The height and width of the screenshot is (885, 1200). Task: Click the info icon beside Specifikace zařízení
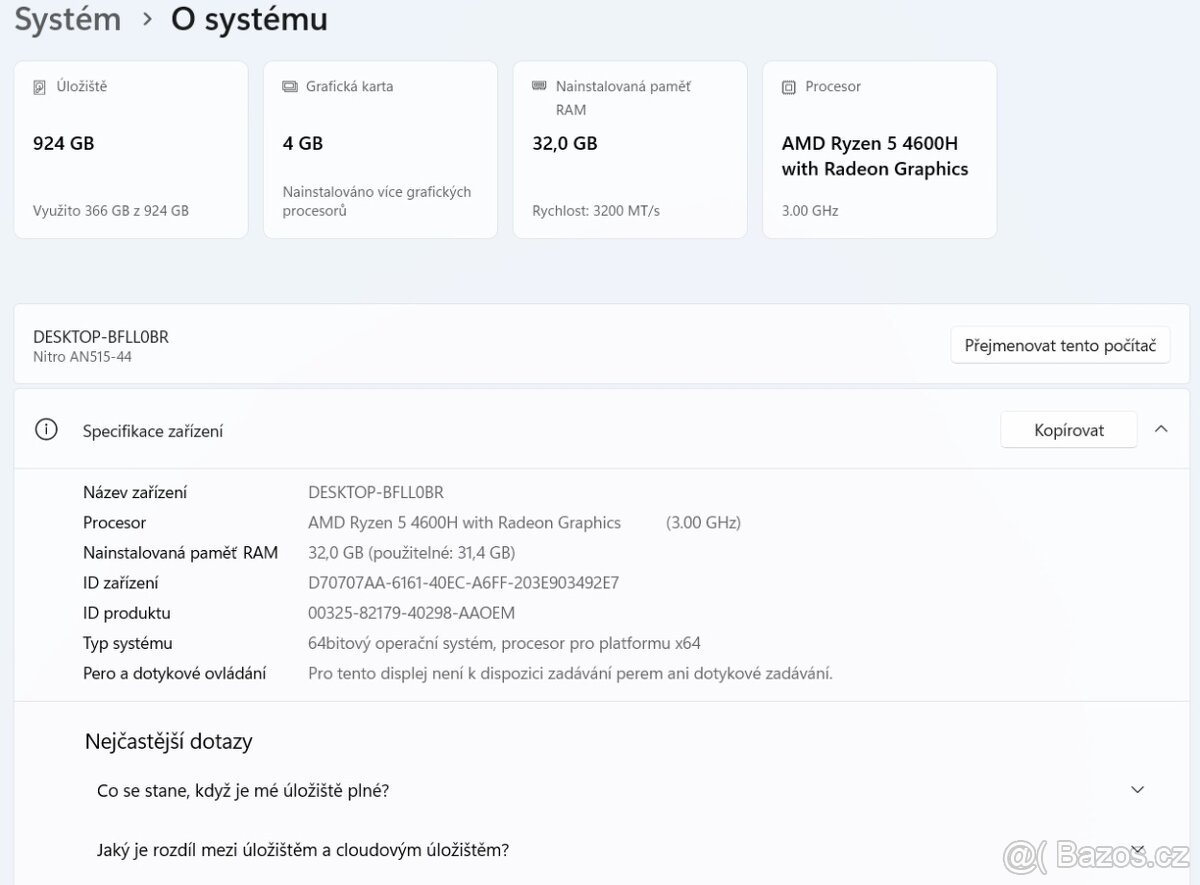(x=45, y=429)
